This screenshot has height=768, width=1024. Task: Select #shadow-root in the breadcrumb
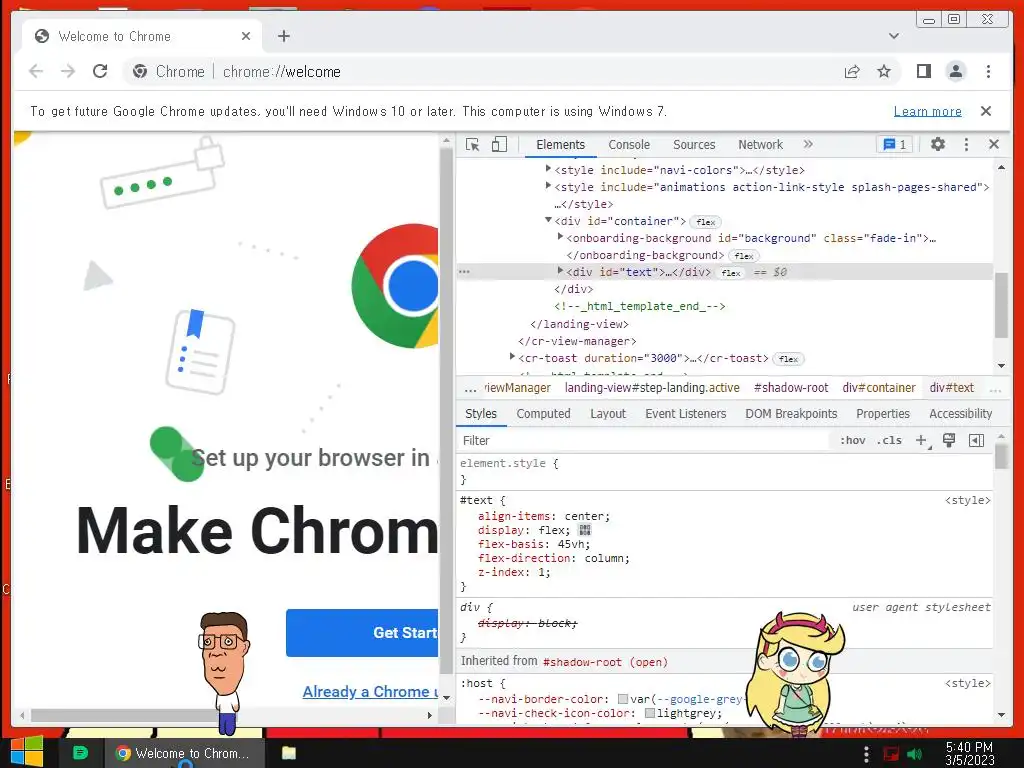(791, 387)
